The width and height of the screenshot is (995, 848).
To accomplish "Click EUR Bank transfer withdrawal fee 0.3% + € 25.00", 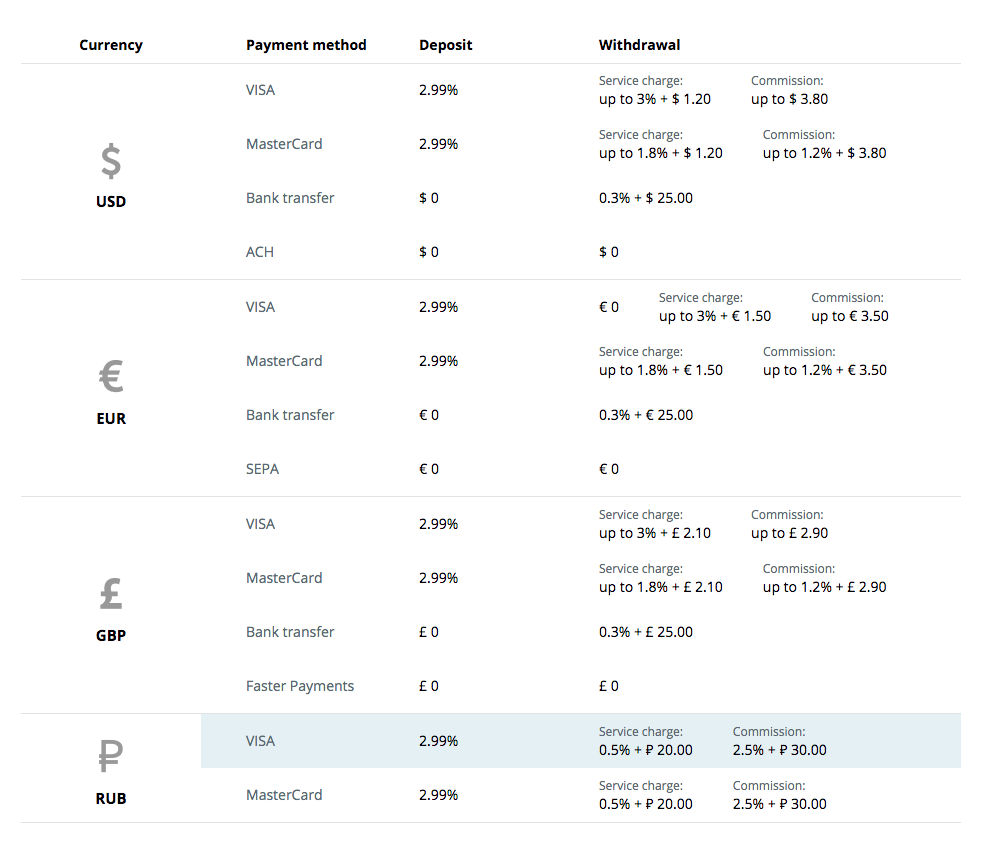I will (646, 415).
